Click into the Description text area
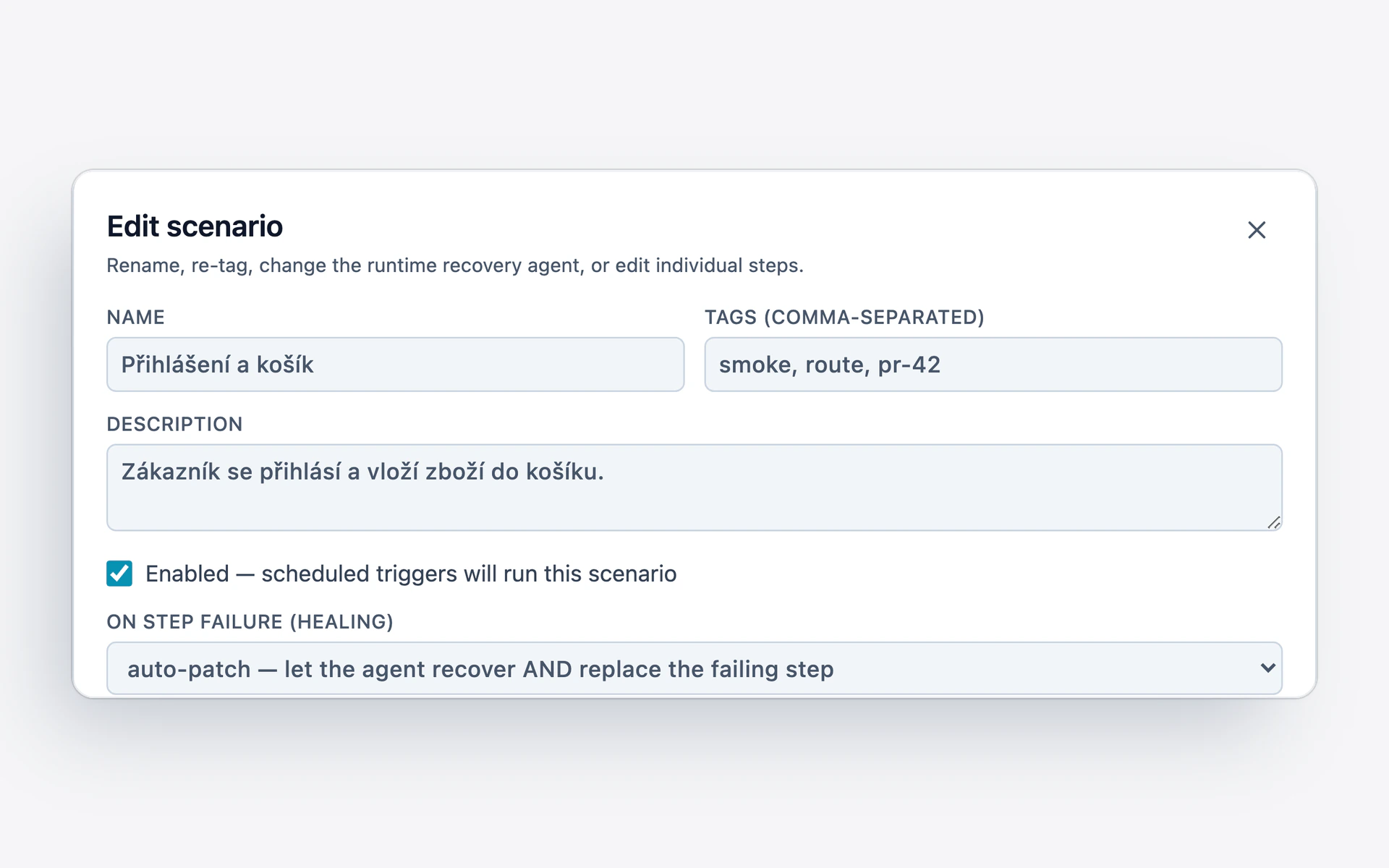The image size is (1389, 868). pyautogui.click(x=694, y=488)
